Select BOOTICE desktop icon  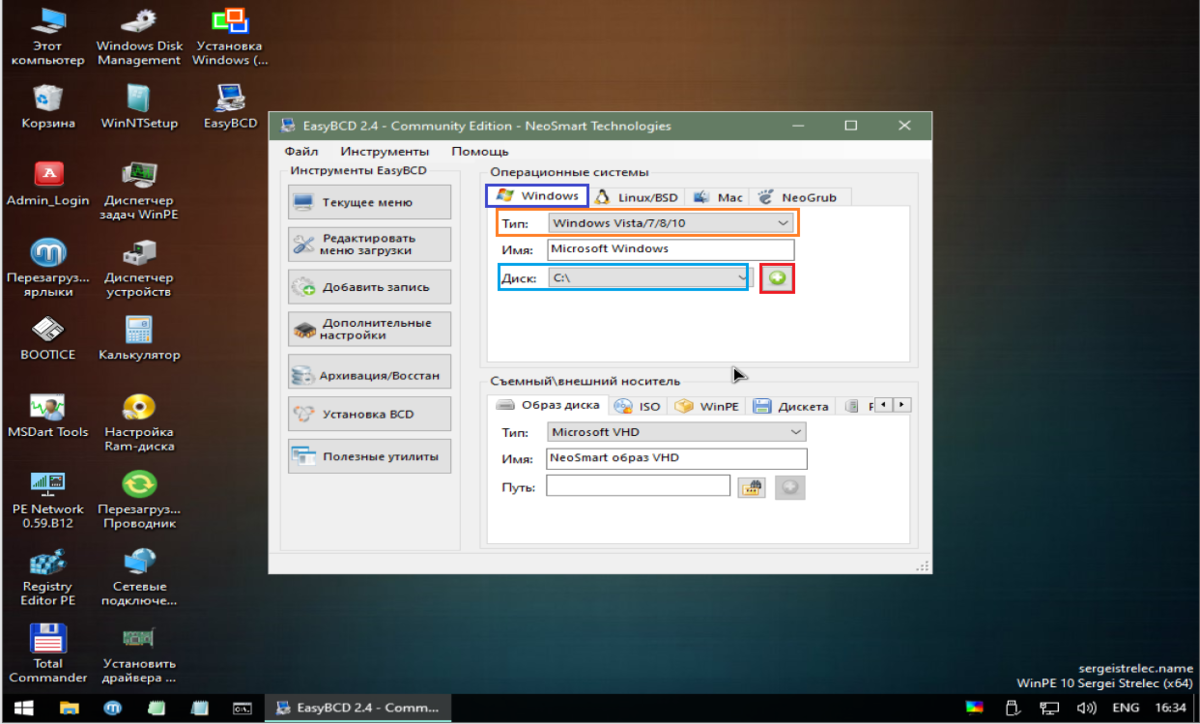pyautogui.click(x=48, y=338)
